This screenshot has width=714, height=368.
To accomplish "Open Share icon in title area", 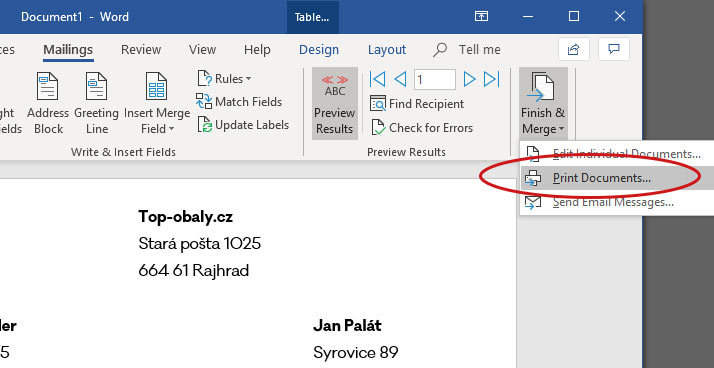I will [574, 49].
